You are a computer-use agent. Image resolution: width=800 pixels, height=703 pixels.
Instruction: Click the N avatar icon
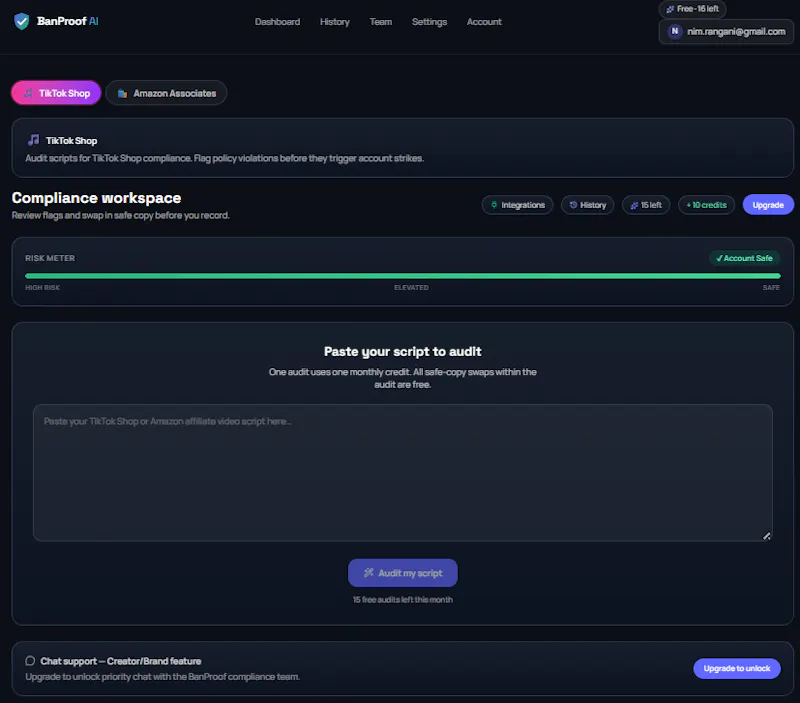pyautogui.click(x=674, y=32)
